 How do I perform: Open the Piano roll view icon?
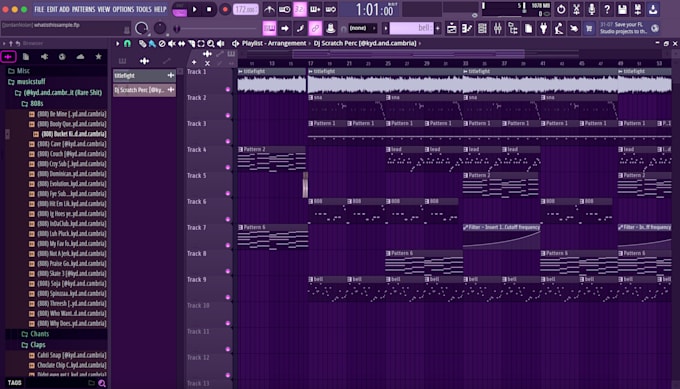click(x=467, y=29)
